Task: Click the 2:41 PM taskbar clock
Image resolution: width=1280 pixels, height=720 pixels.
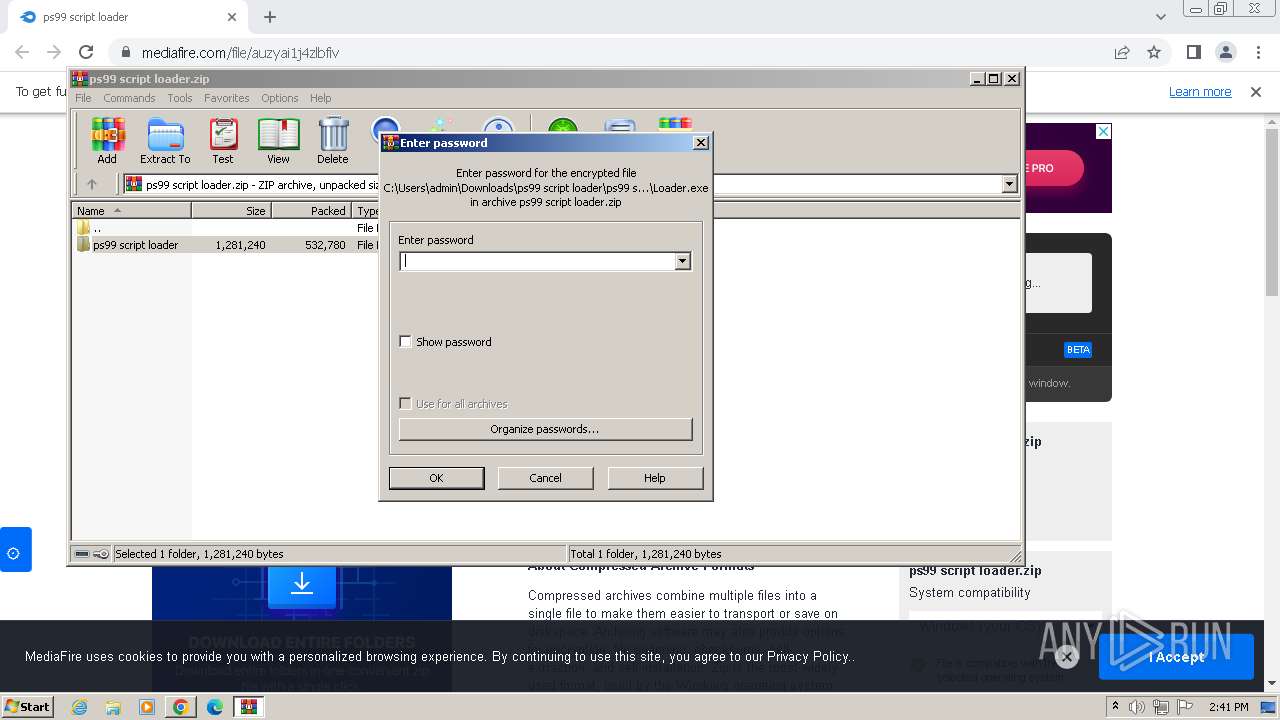Action: [1229, 707]
